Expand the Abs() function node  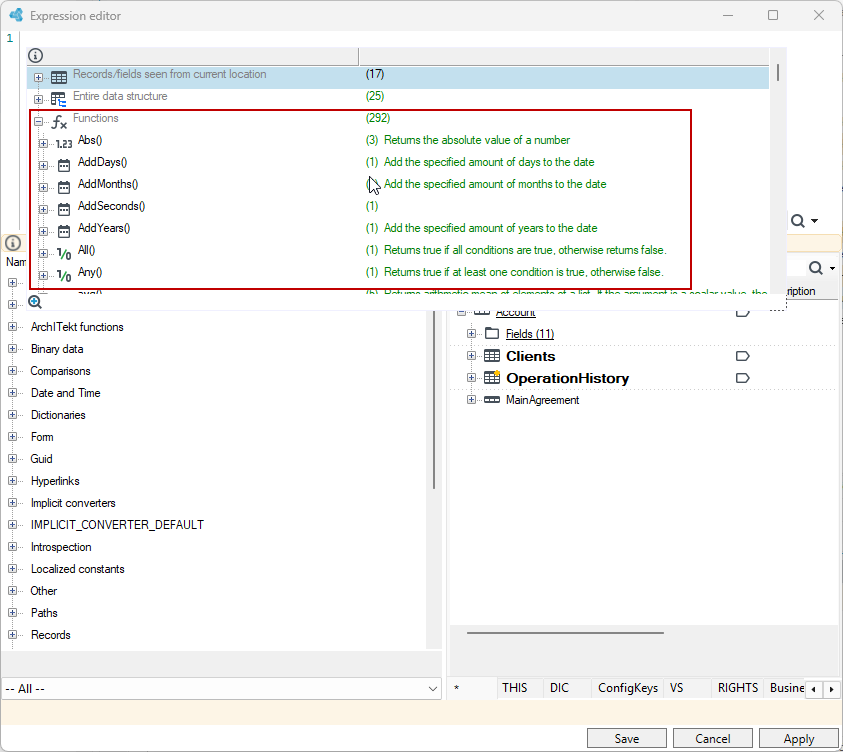(x=44, y=144)
